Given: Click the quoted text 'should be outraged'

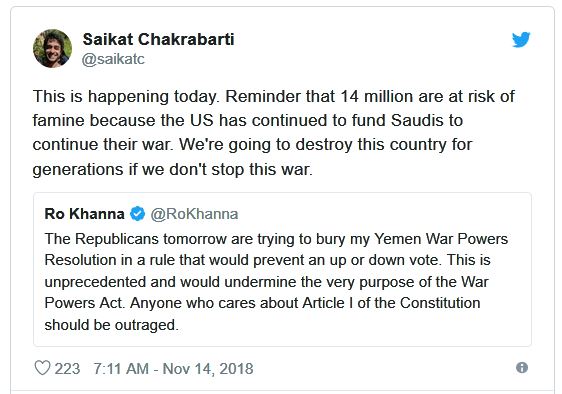Looking at the screenshot, I should [111, 325].
